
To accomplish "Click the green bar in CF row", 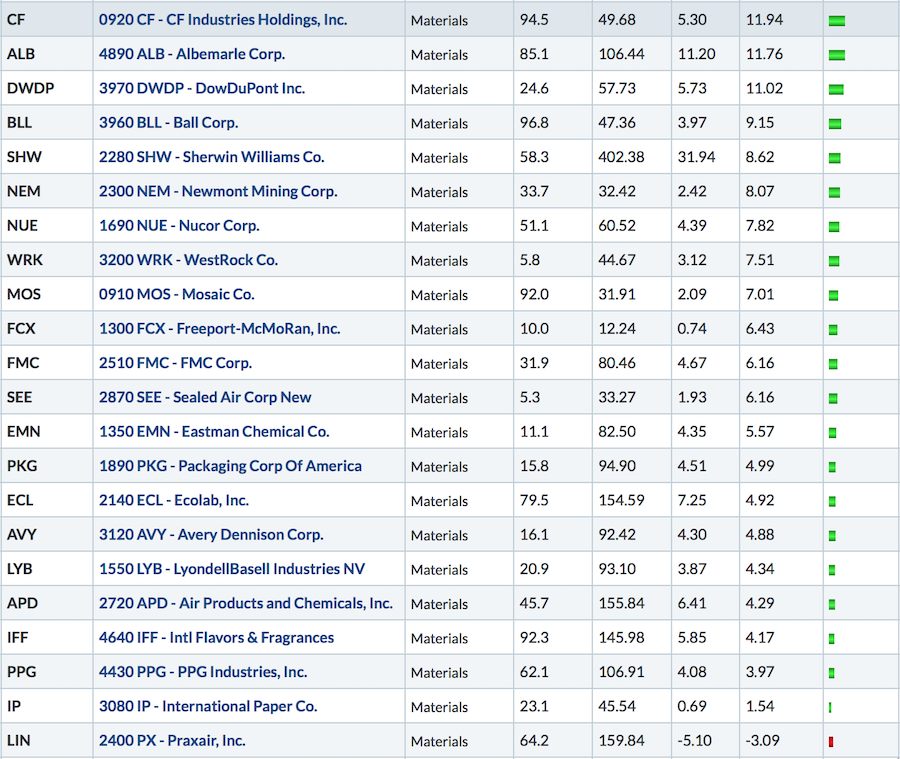I will point(837,21).
